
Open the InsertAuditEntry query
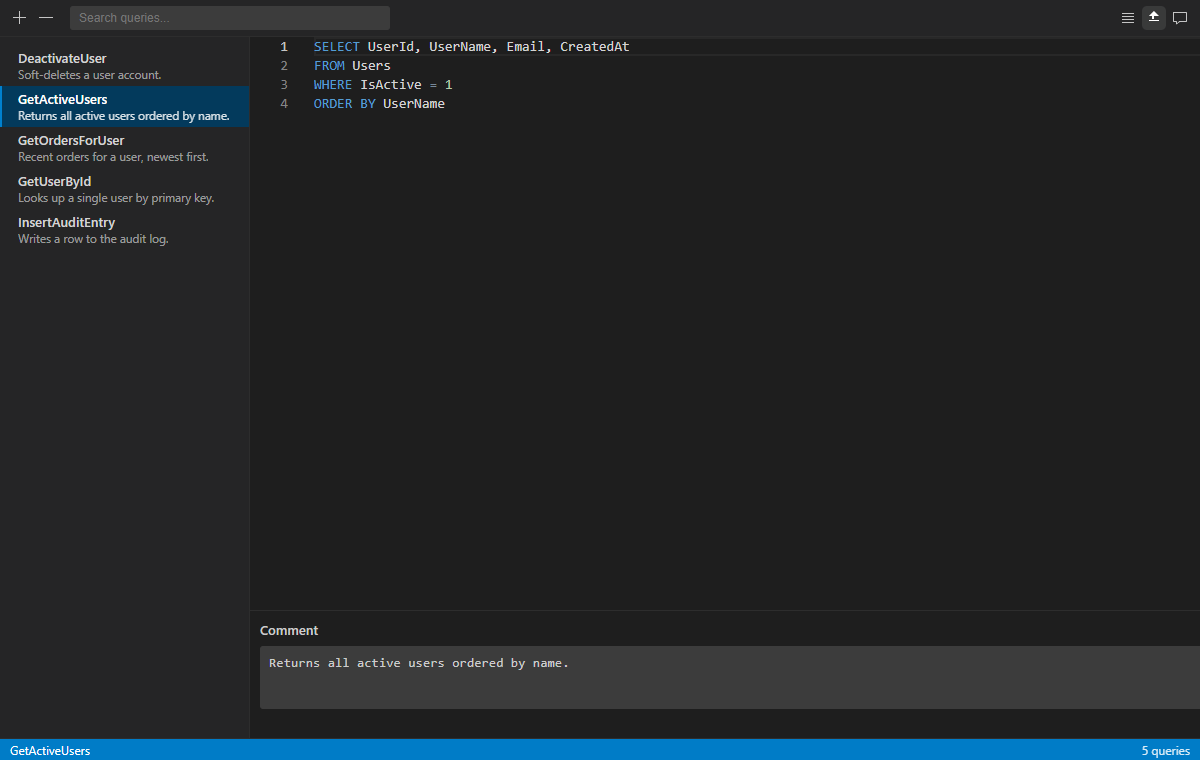125,230
